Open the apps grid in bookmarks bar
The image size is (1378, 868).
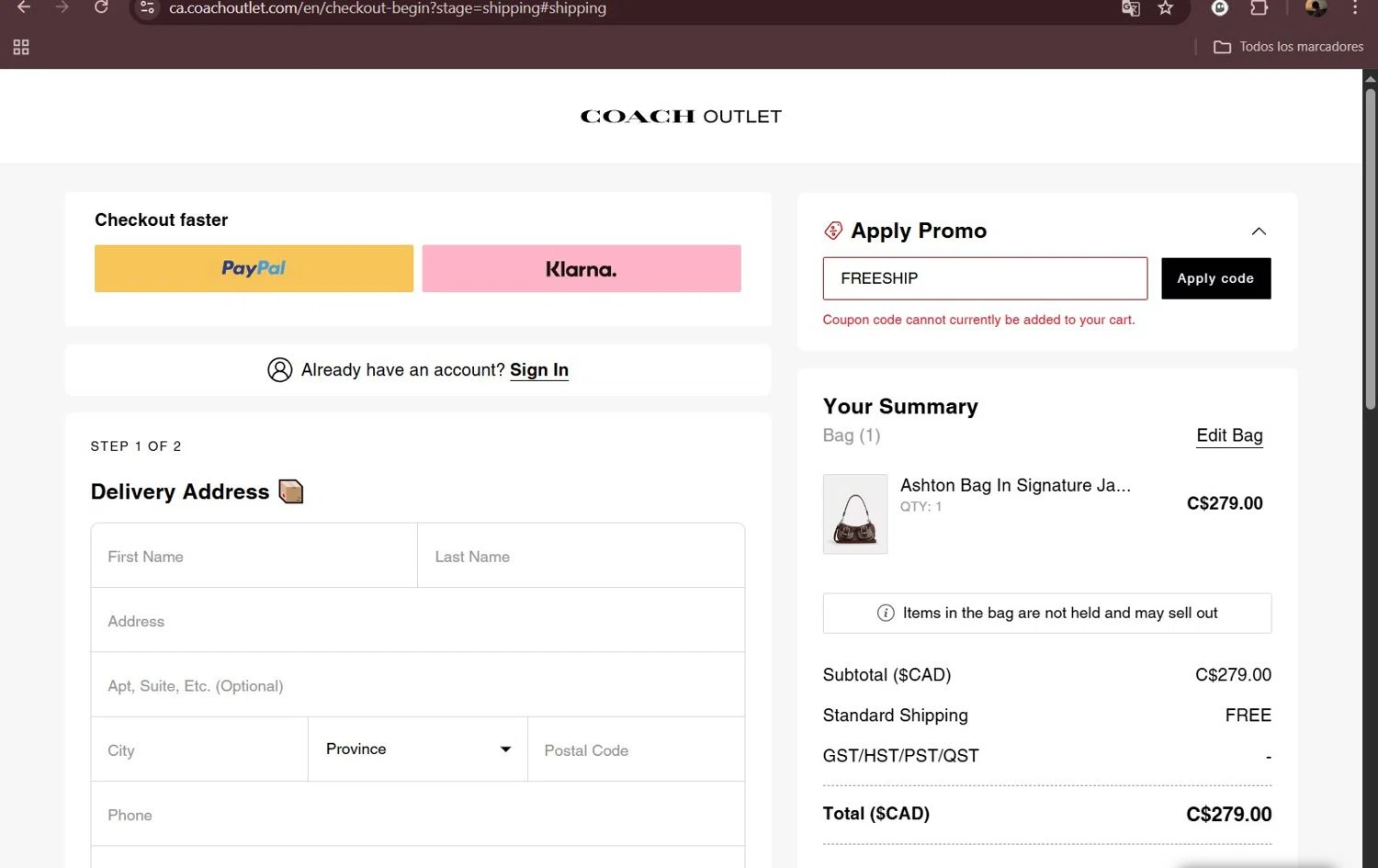[21, 47]
